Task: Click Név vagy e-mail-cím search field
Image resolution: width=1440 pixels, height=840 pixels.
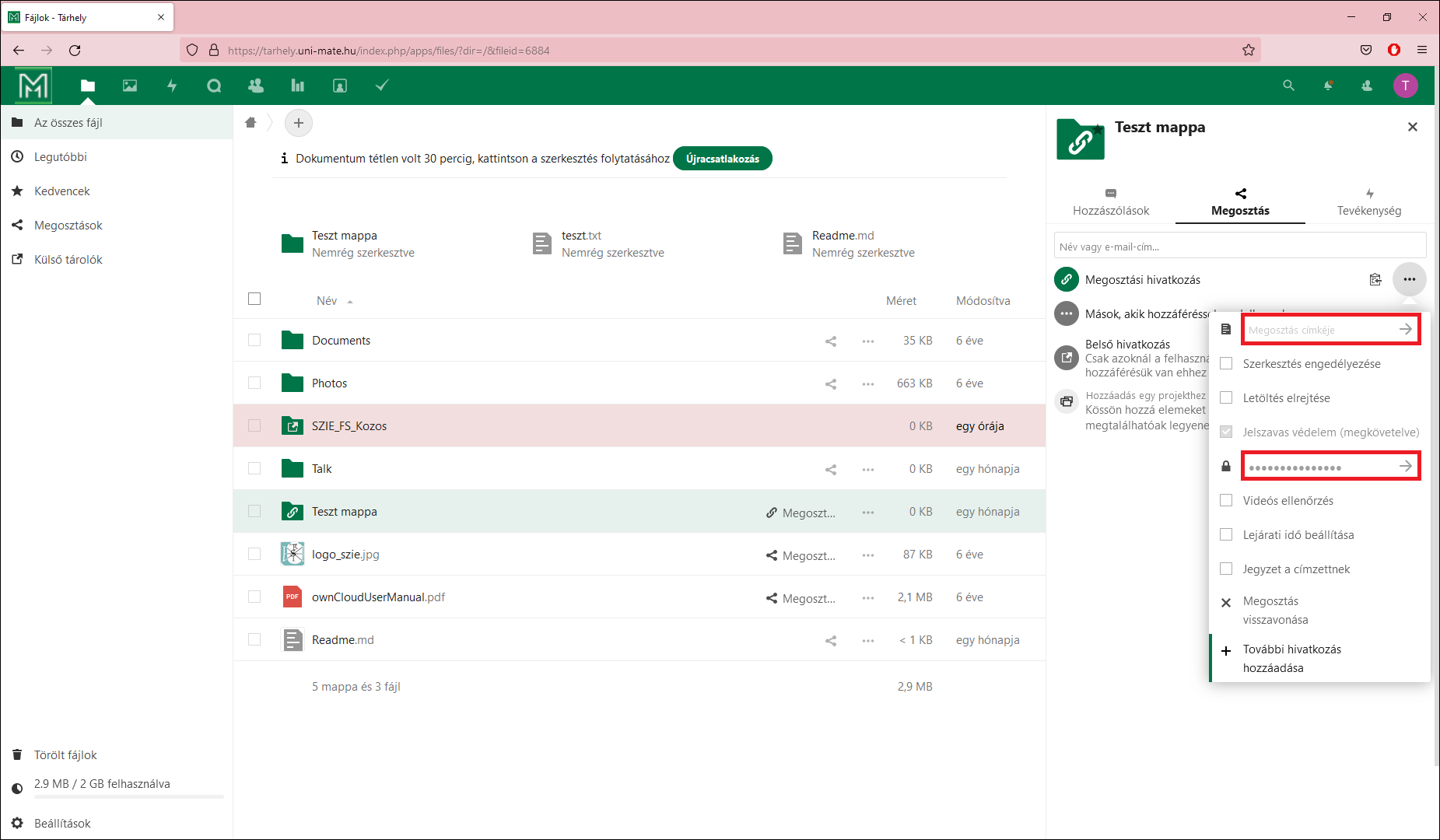Action: click(x=1240, y=247)
